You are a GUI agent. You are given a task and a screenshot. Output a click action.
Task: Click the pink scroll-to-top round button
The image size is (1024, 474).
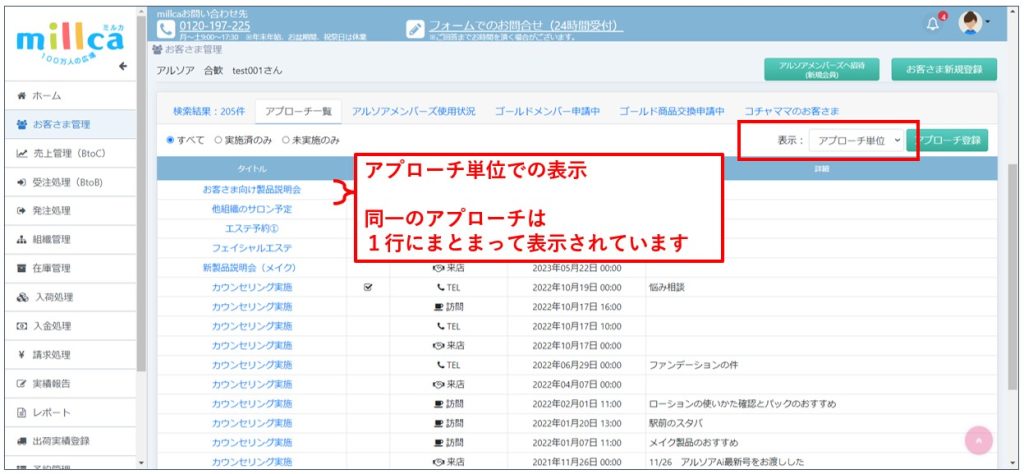(x=979, y=440)
